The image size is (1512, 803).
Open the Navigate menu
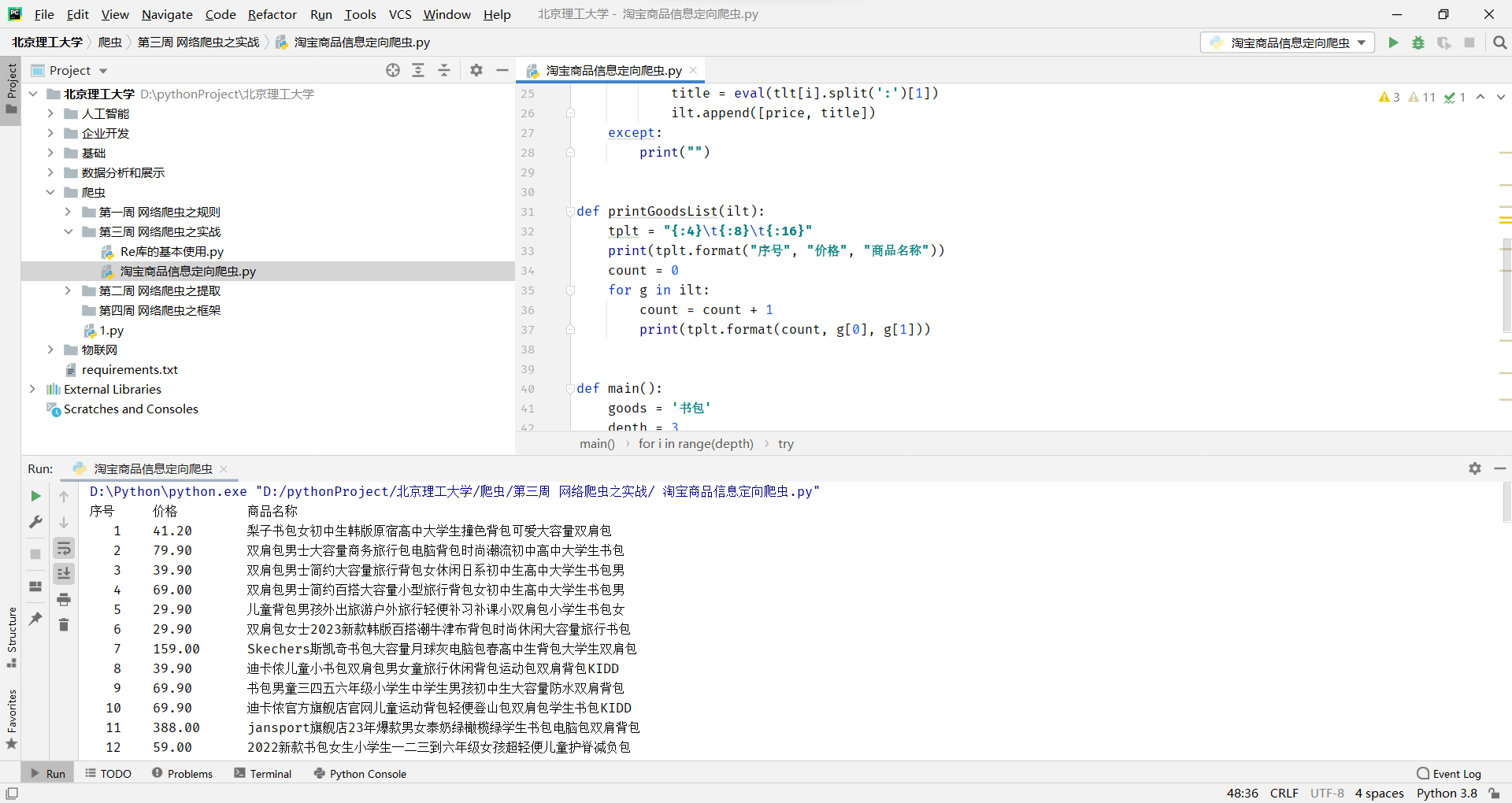pos(167,14)
